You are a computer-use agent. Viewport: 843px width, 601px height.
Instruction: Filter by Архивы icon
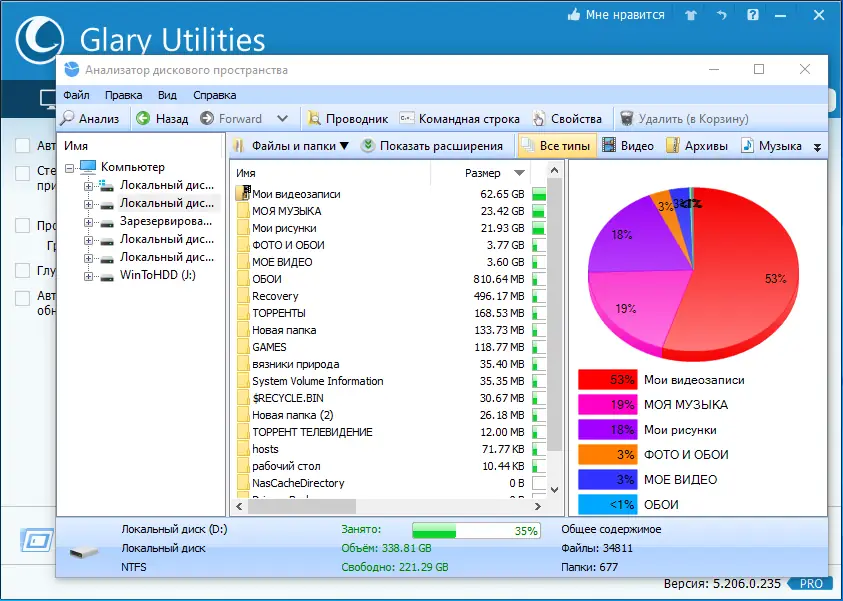click(673, 145)
